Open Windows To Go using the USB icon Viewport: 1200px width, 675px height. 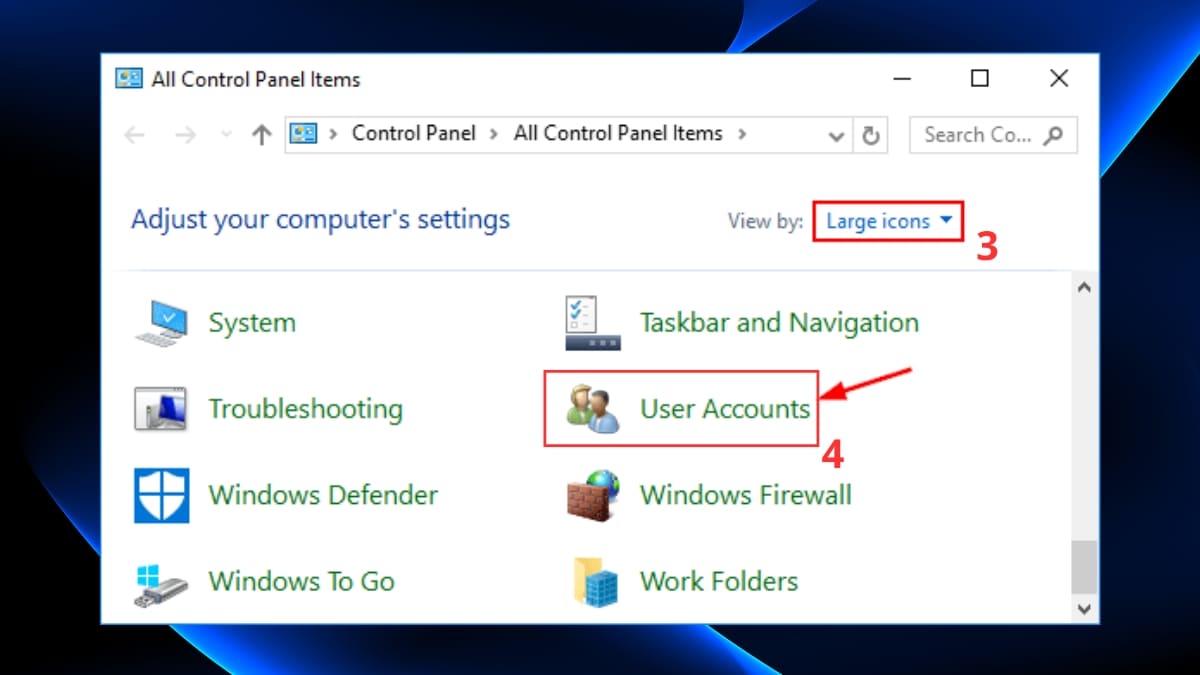click(160, 581)
